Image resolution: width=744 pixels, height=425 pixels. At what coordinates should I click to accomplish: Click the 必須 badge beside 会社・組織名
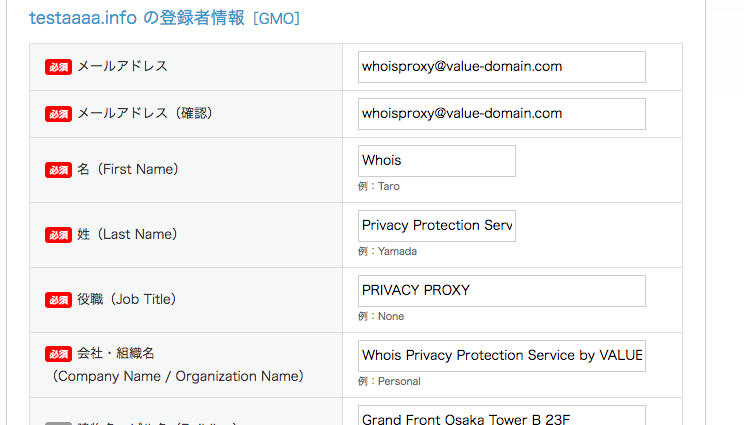(58, 354)
